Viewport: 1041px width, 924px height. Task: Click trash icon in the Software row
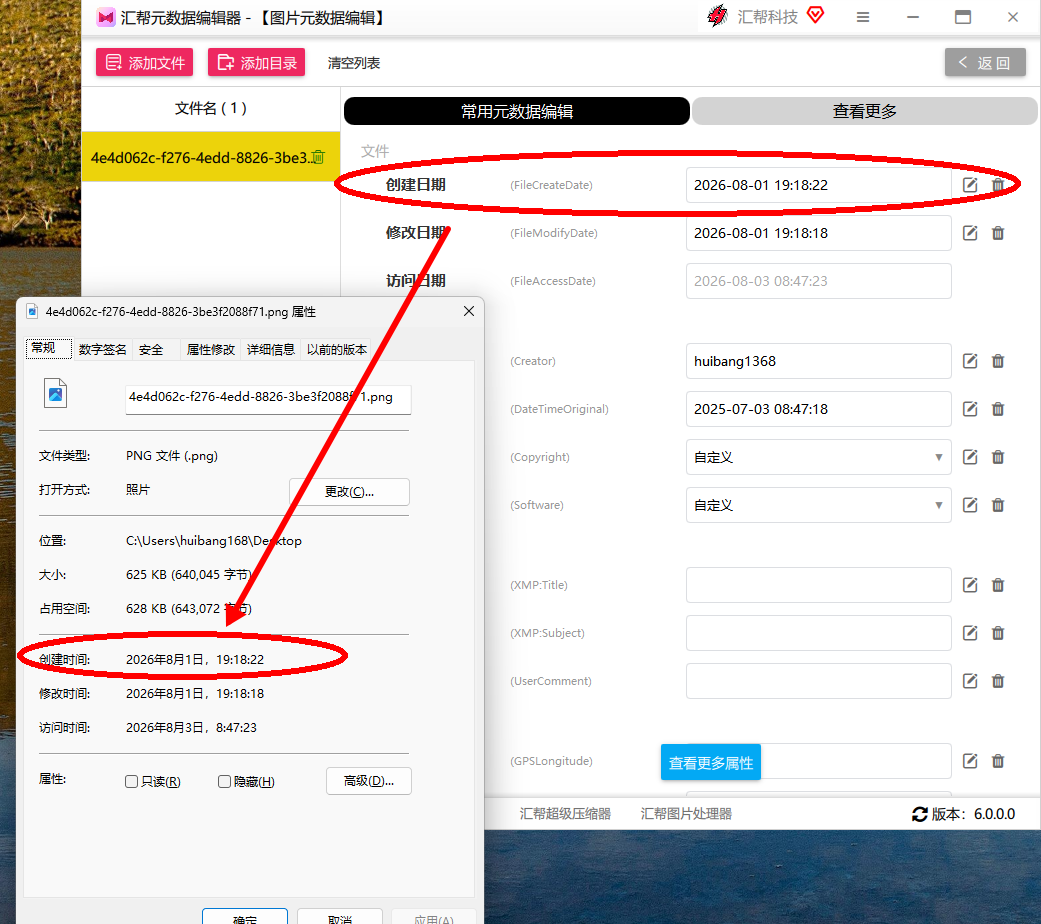(998, 505)
